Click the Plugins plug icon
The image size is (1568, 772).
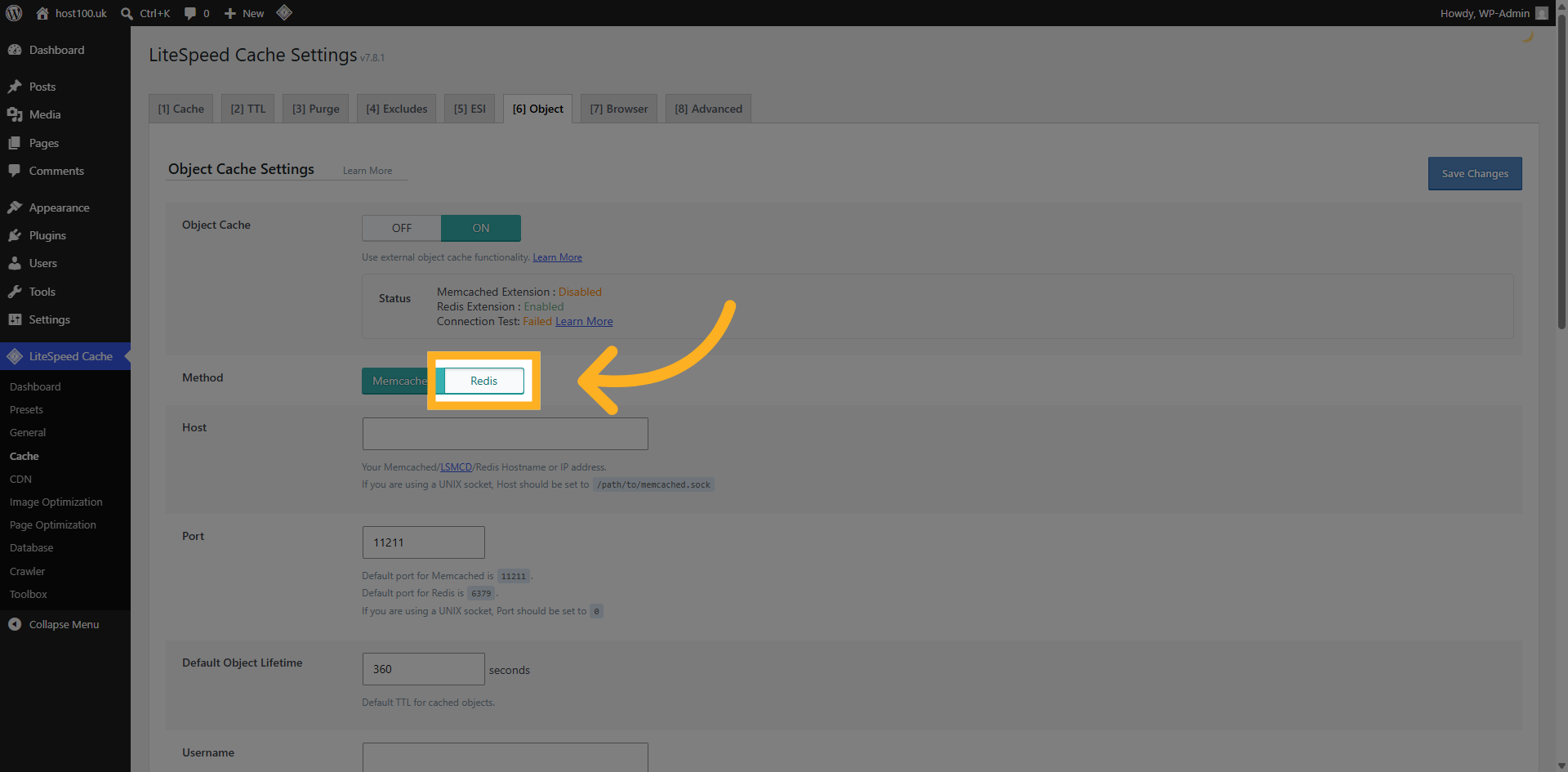[x=15, y=235]
